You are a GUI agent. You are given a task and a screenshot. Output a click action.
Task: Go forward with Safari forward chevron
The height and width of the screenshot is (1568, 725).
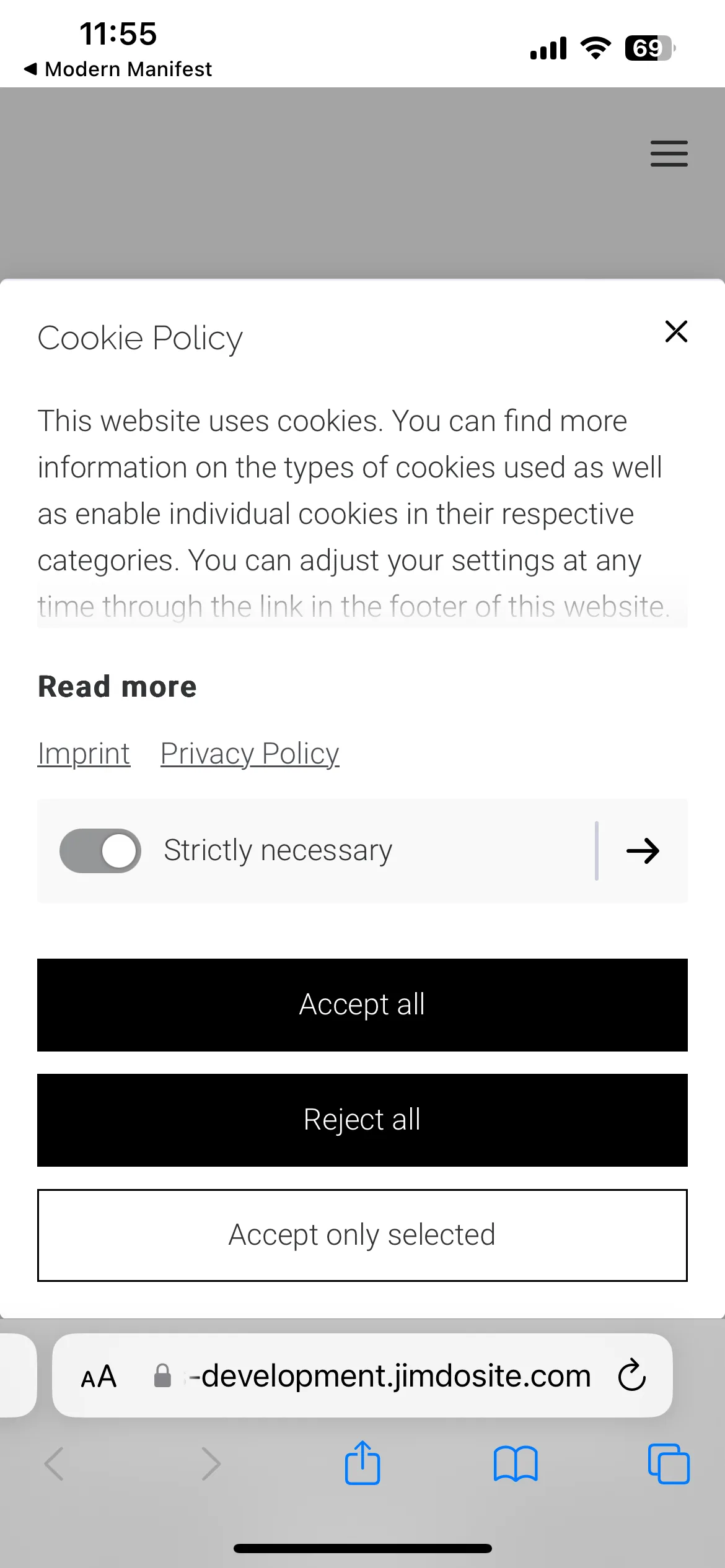[211, 1464]
